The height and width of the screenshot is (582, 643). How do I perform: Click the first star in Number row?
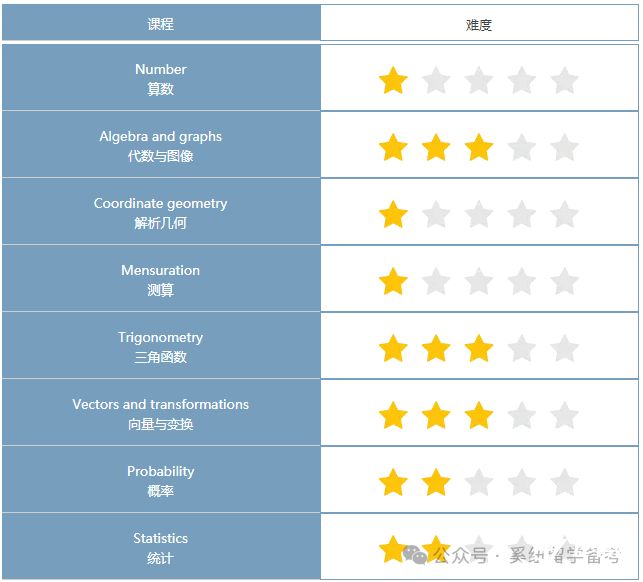click(x=393, y=80)
